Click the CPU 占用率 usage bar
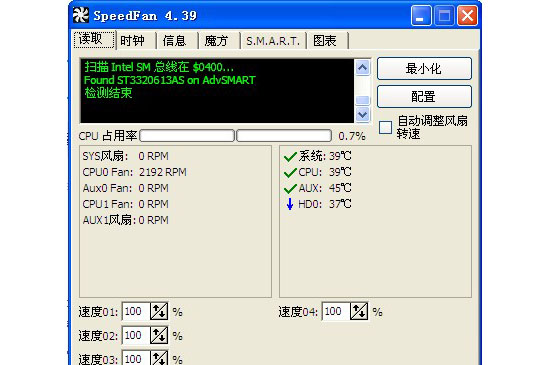Image resolution: width=550 pixels, height=365 pixels. pyautogui.click(x=235, y=136)
